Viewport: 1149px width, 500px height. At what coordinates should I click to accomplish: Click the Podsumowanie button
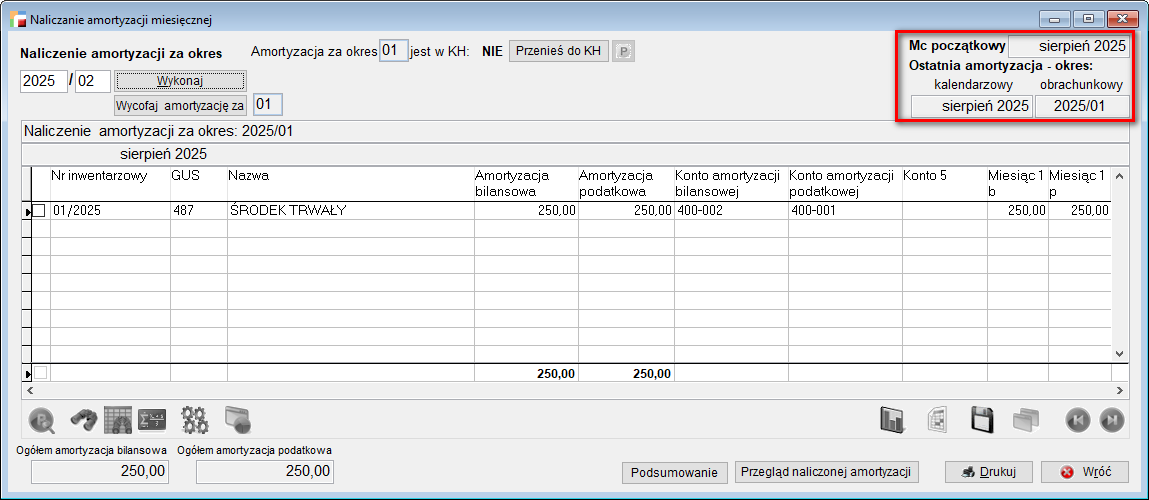(675, 473)
